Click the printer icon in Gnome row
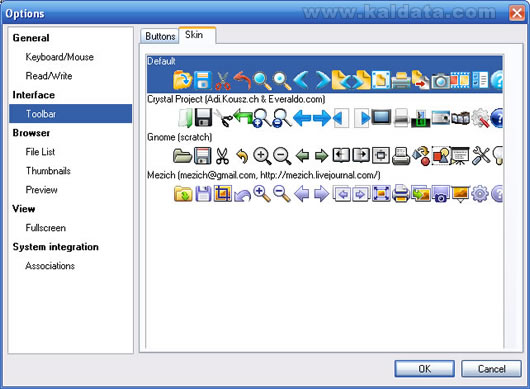 click(401, 156)
